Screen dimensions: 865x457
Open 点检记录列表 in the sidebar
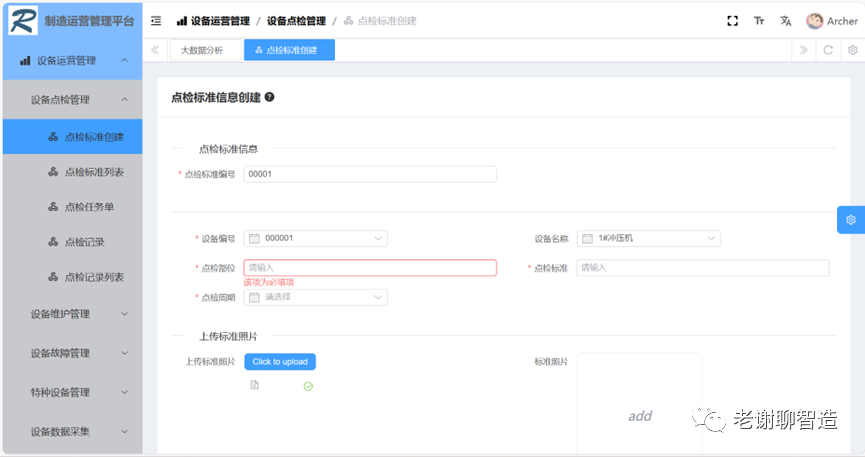(72, 277)
